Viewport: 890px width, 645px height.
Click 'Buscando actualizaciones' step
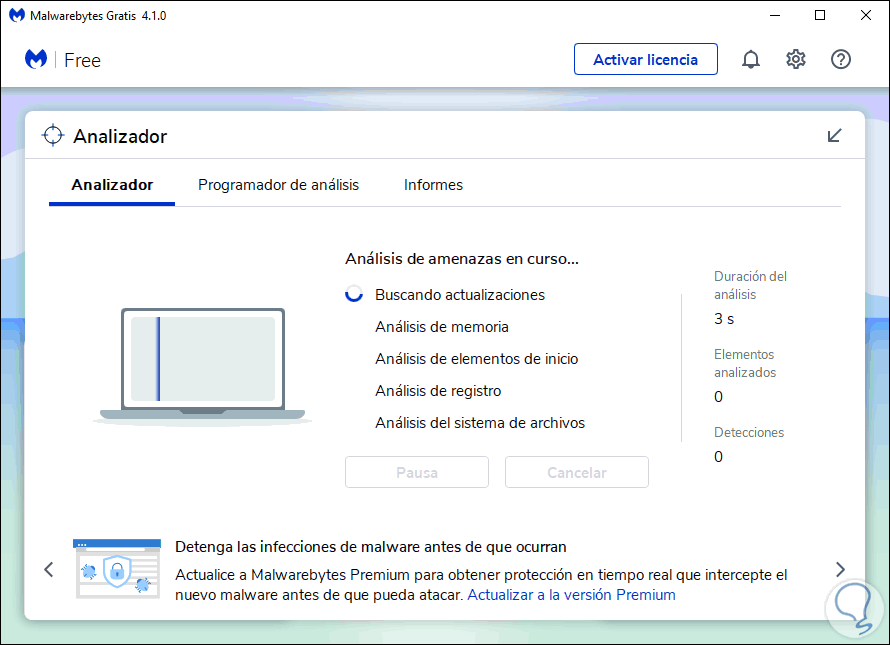coord(460,295)
